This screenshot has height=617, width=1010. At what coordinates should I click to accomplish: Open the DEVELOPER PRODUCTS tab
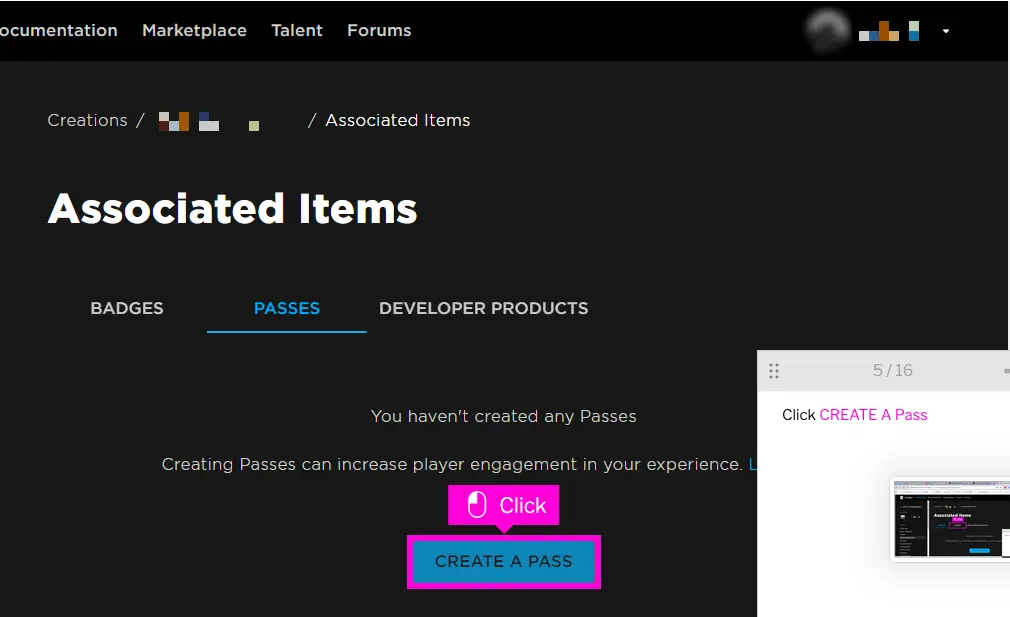(483, 308)
